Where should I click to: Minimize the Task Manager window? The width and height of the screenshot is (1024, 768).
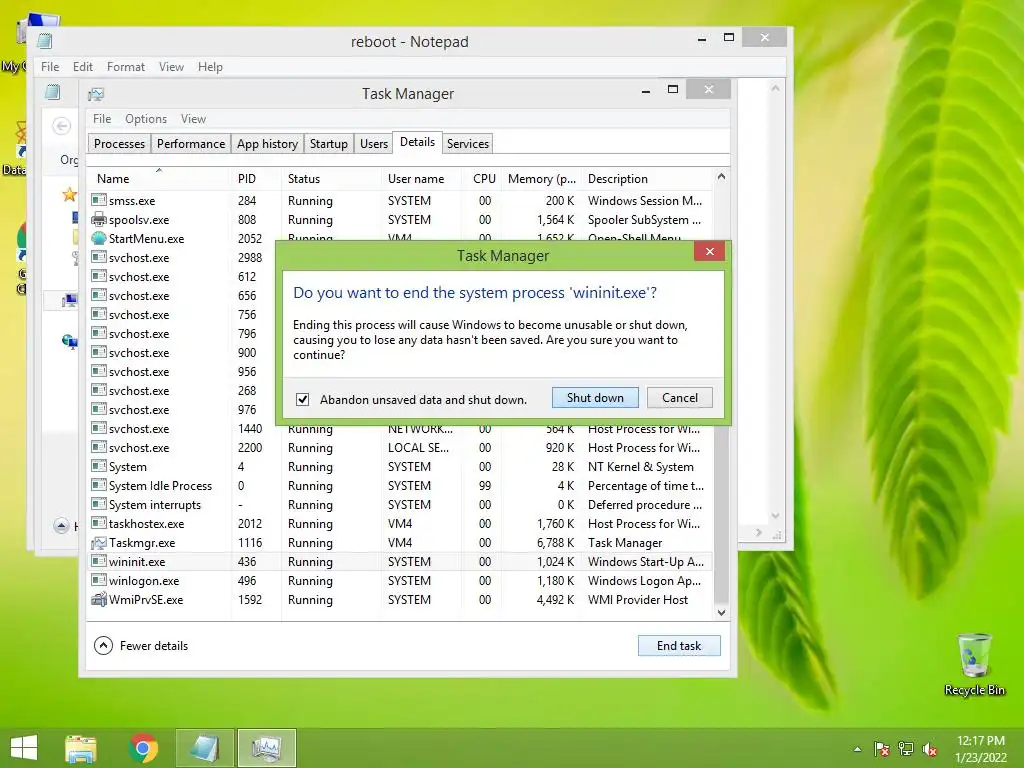(x=646, y=91)
